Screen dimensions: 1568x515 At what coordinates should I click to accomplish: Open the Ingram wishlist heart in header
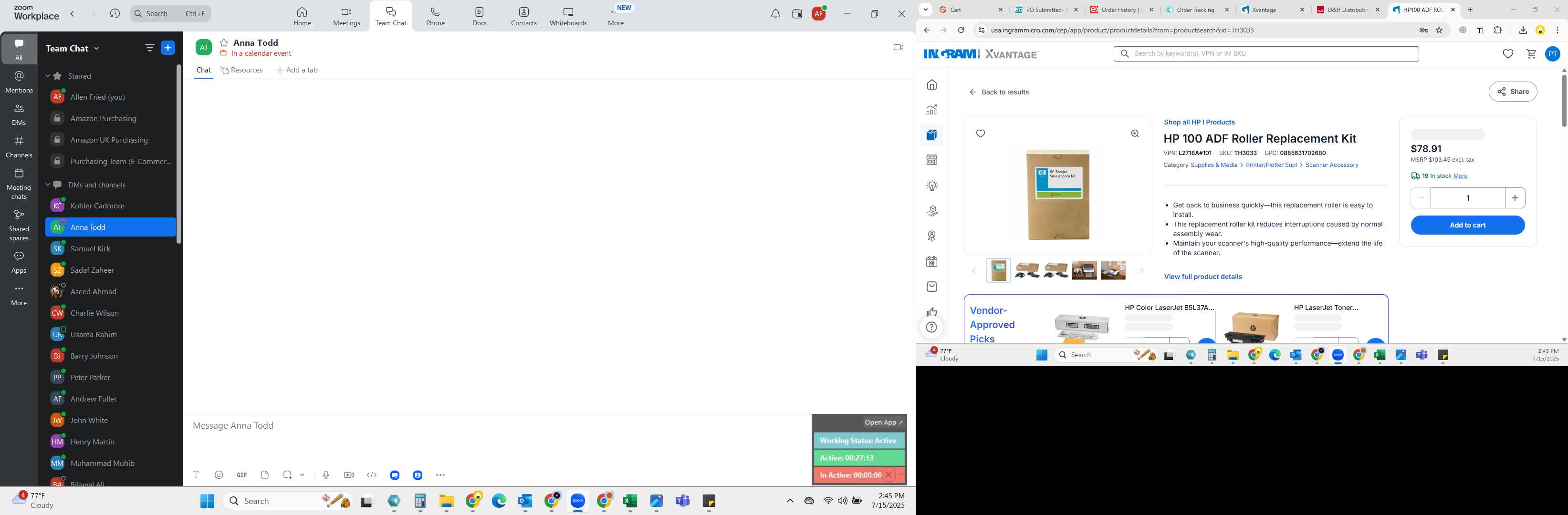point(1508,54)
